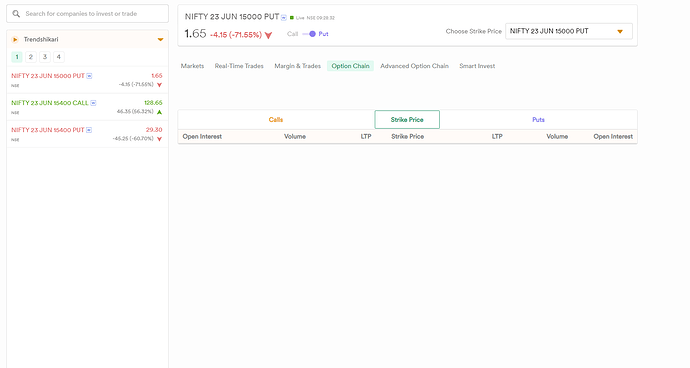Click the red down arrow next to -71.55%
The image size is (690, 368).
click(x=268, y=35)
